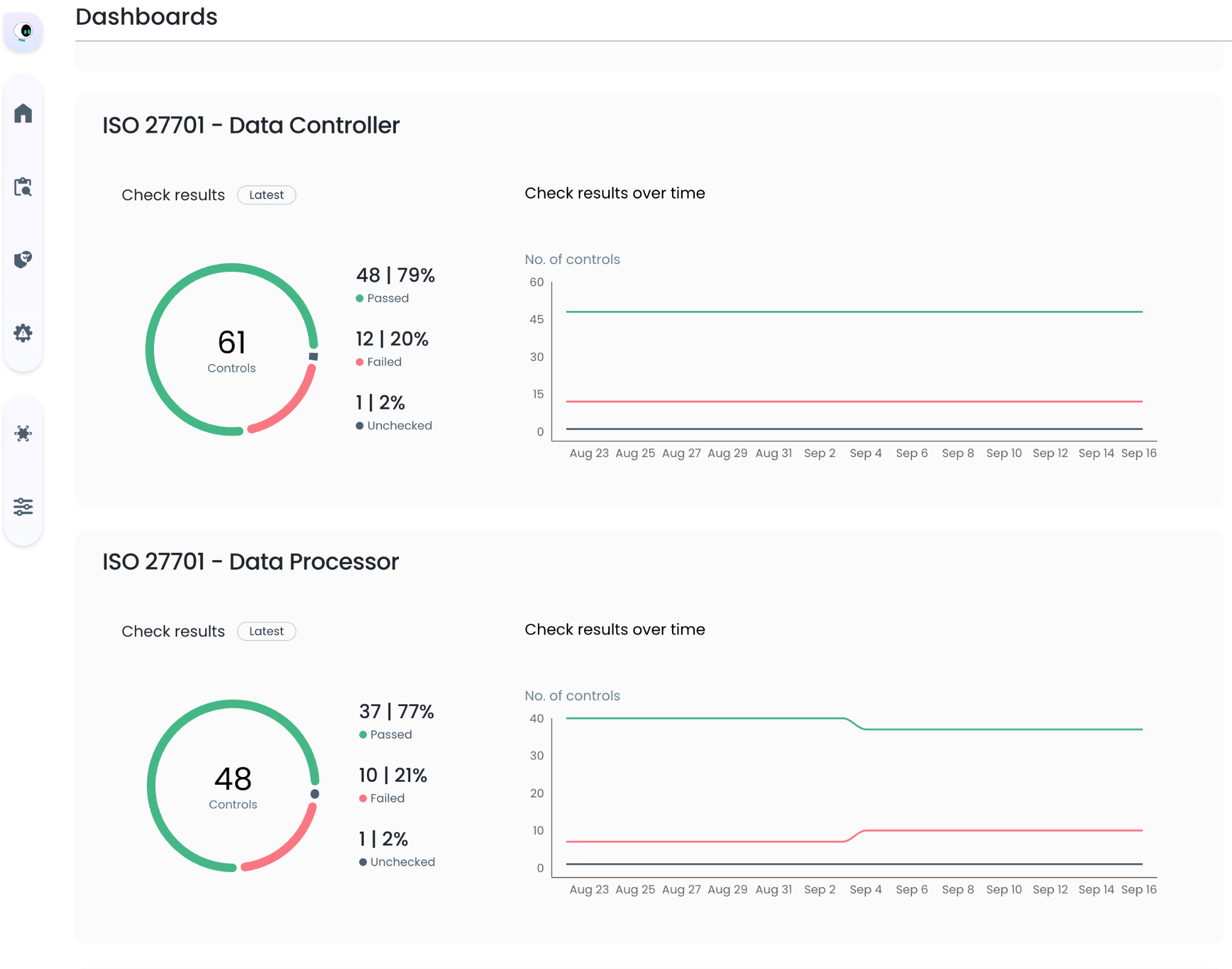
Task: Open ISO 27701 - Data Controller title
Action: [x=251, y=126]
